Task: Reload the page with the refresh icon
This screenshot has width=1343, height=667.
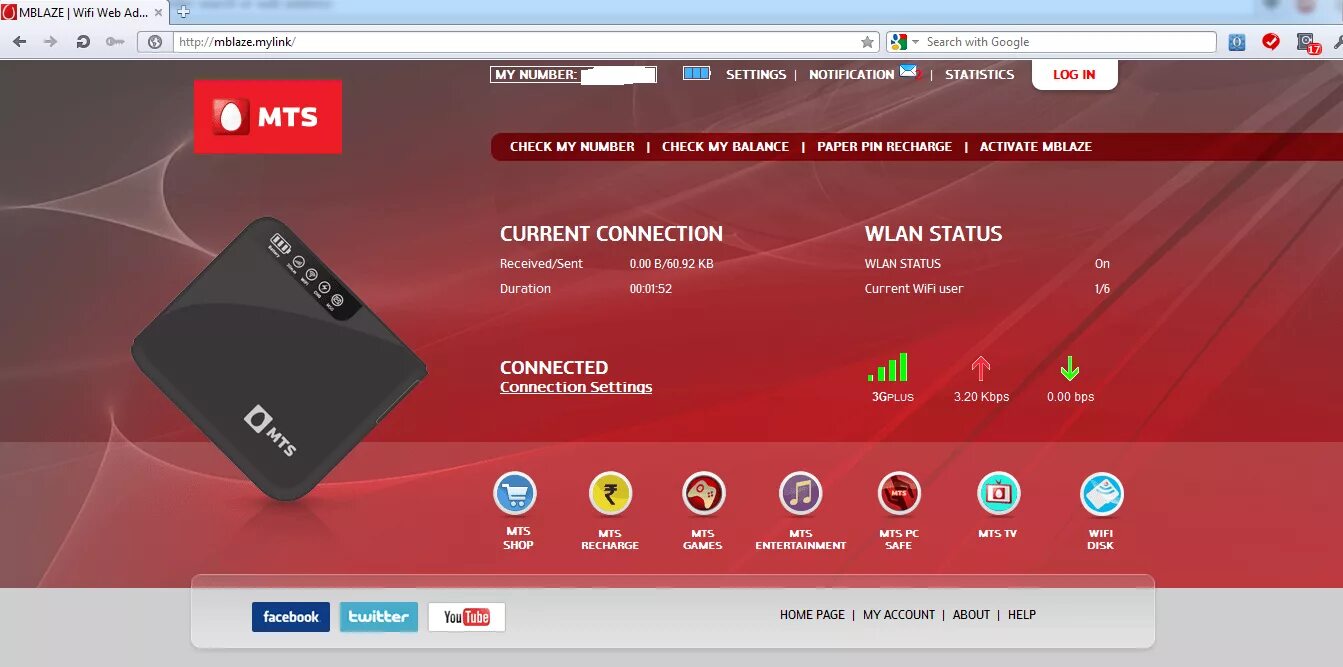Action: [83, 42]
